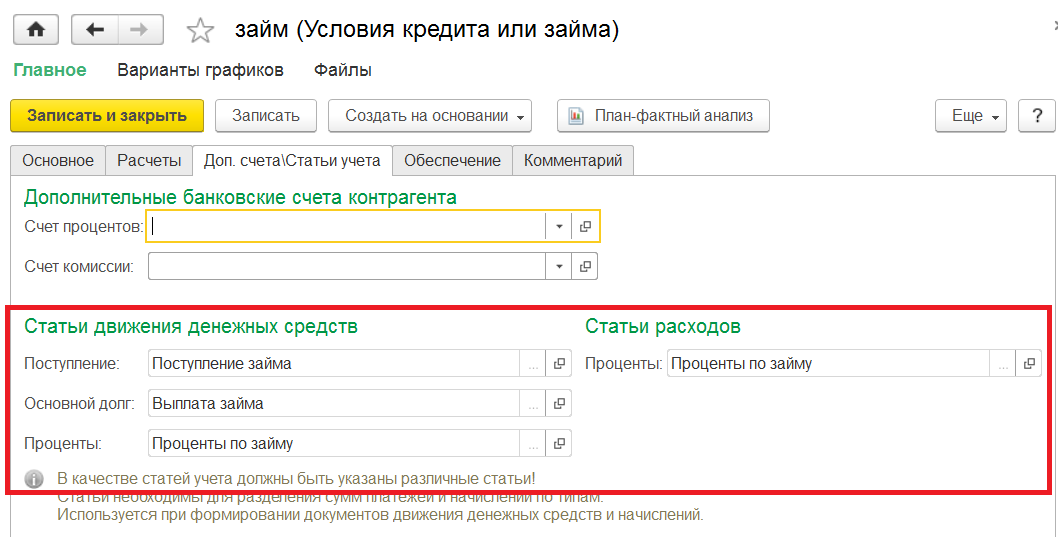
Task: Open help with question mark button
Action: pos(1037,116)
